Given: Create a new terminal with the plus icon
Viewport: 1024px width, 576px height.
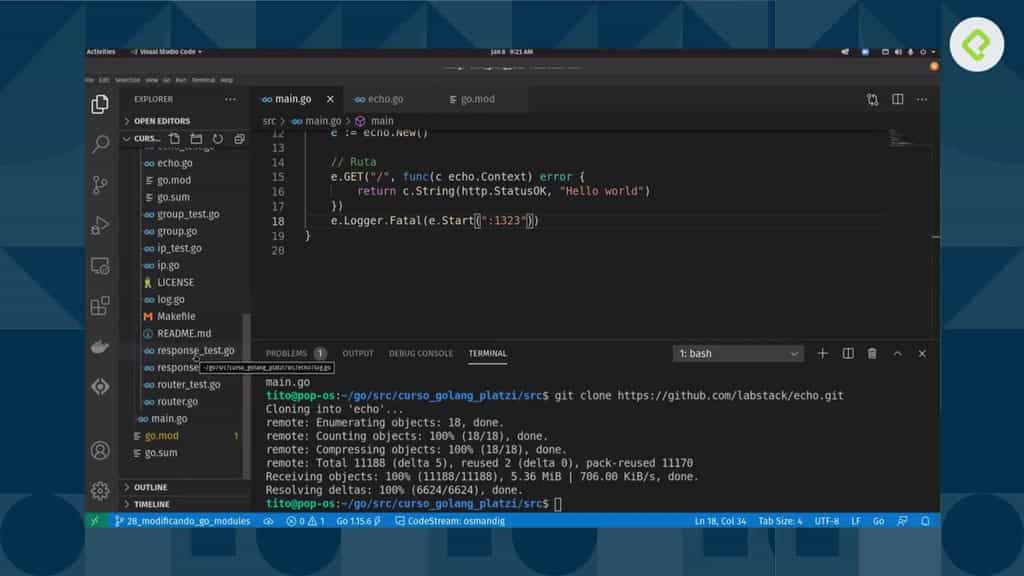Looking at the screenshot, I should click(x=822, y=353).
